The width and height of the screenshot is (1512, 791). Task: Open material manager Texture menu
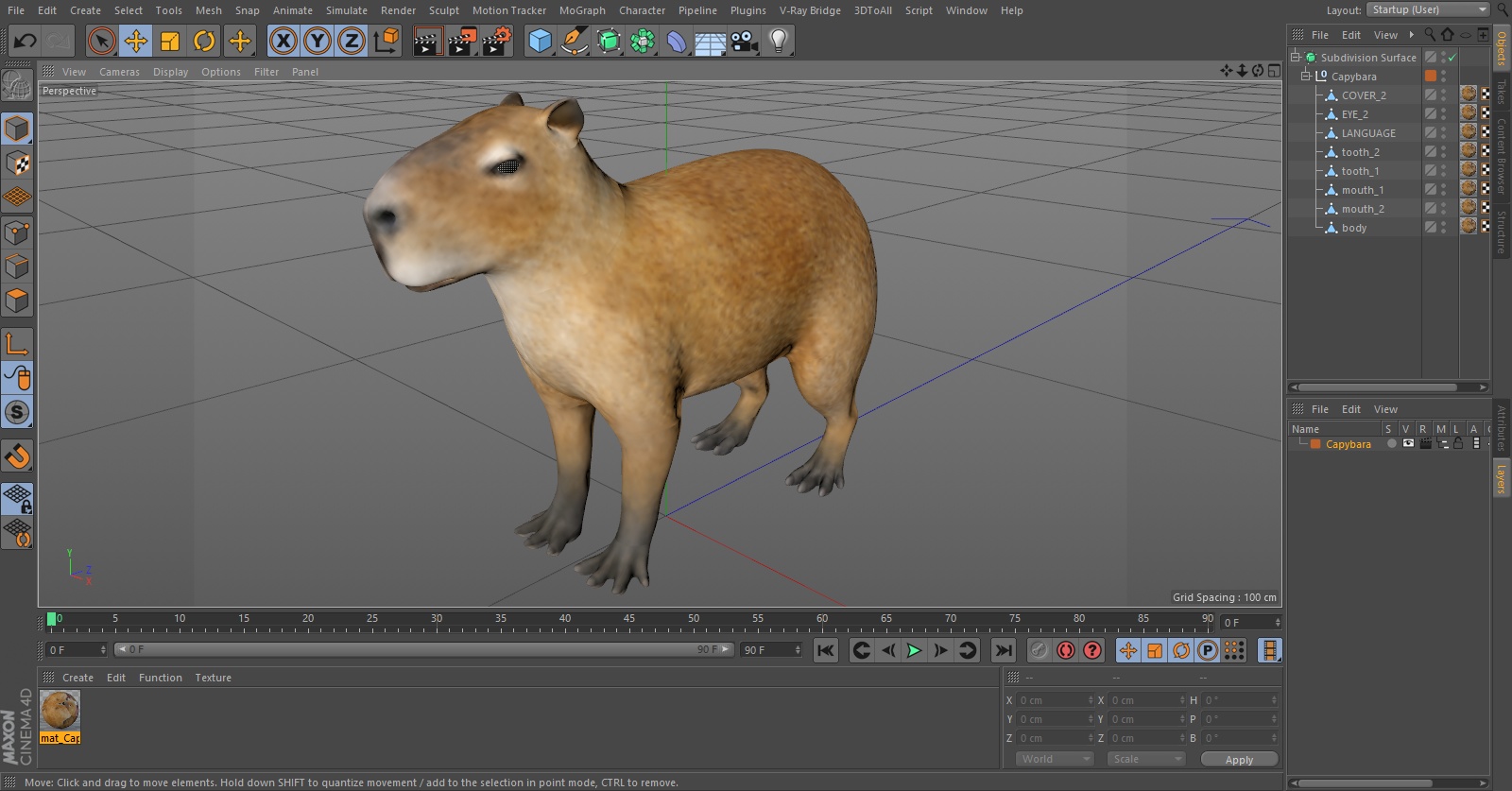pos(213,678)
